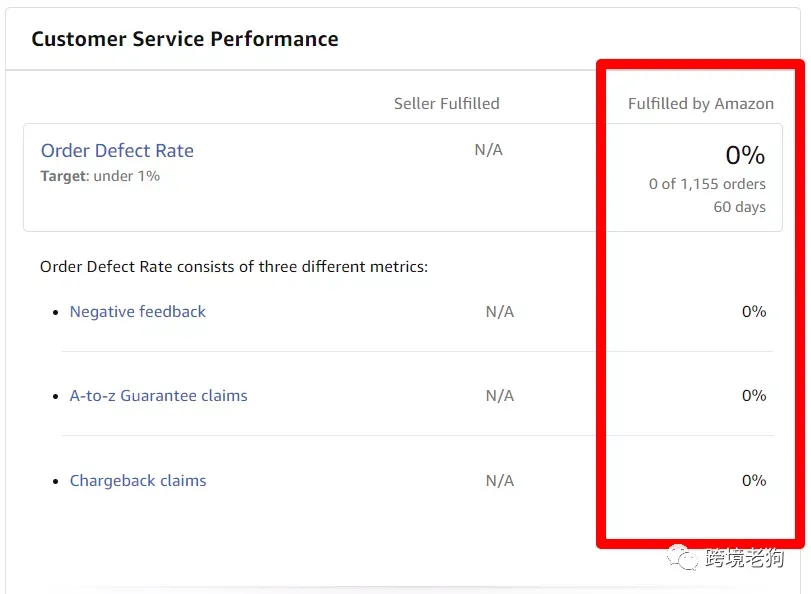Click A-to-z Guarantee claims 0% value
The height and width of the screenshot is (594, 811).
[x=754, y=396]
